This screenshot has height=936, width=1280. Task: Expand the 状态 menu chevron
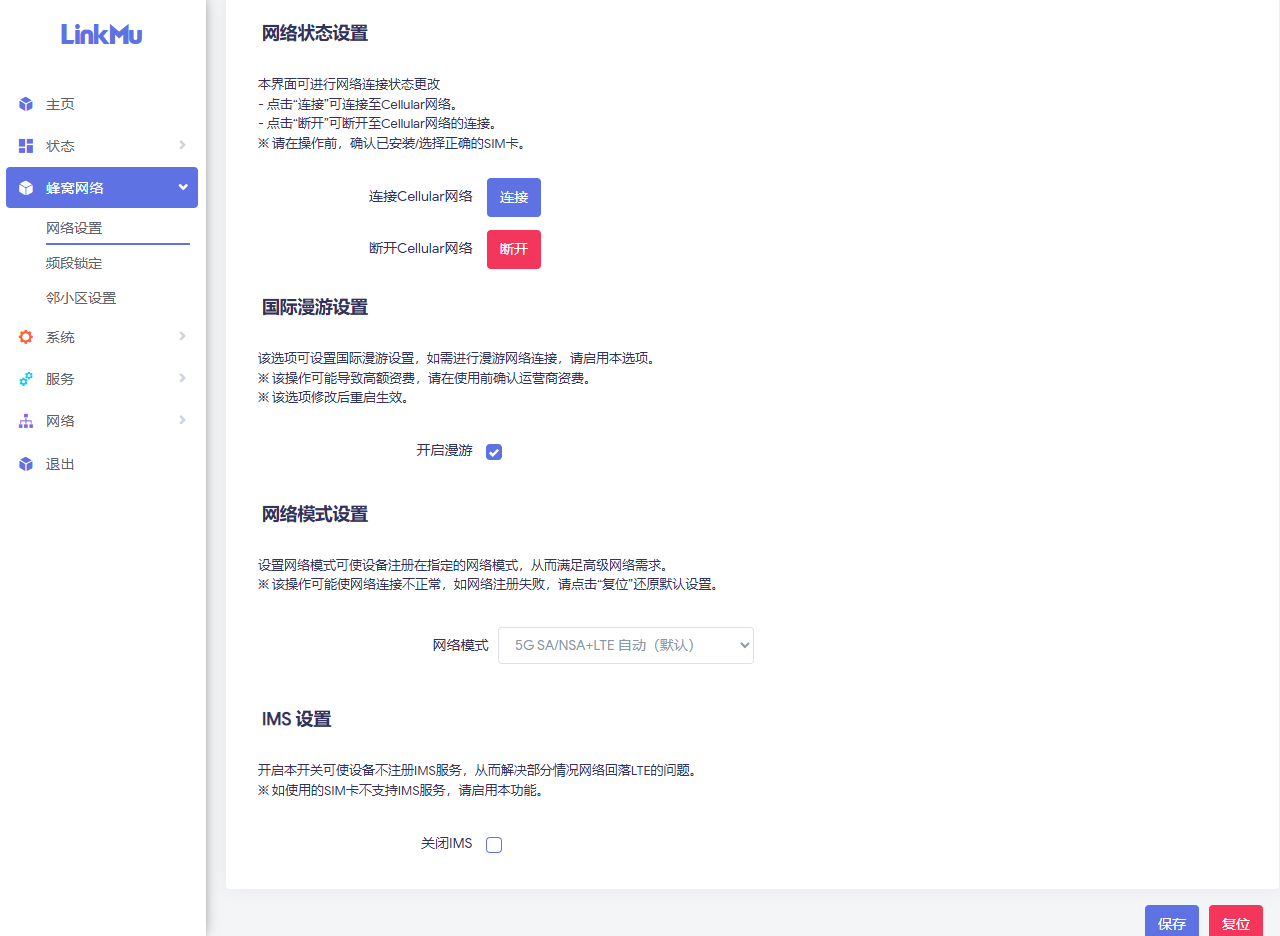[x=182, y=145]
